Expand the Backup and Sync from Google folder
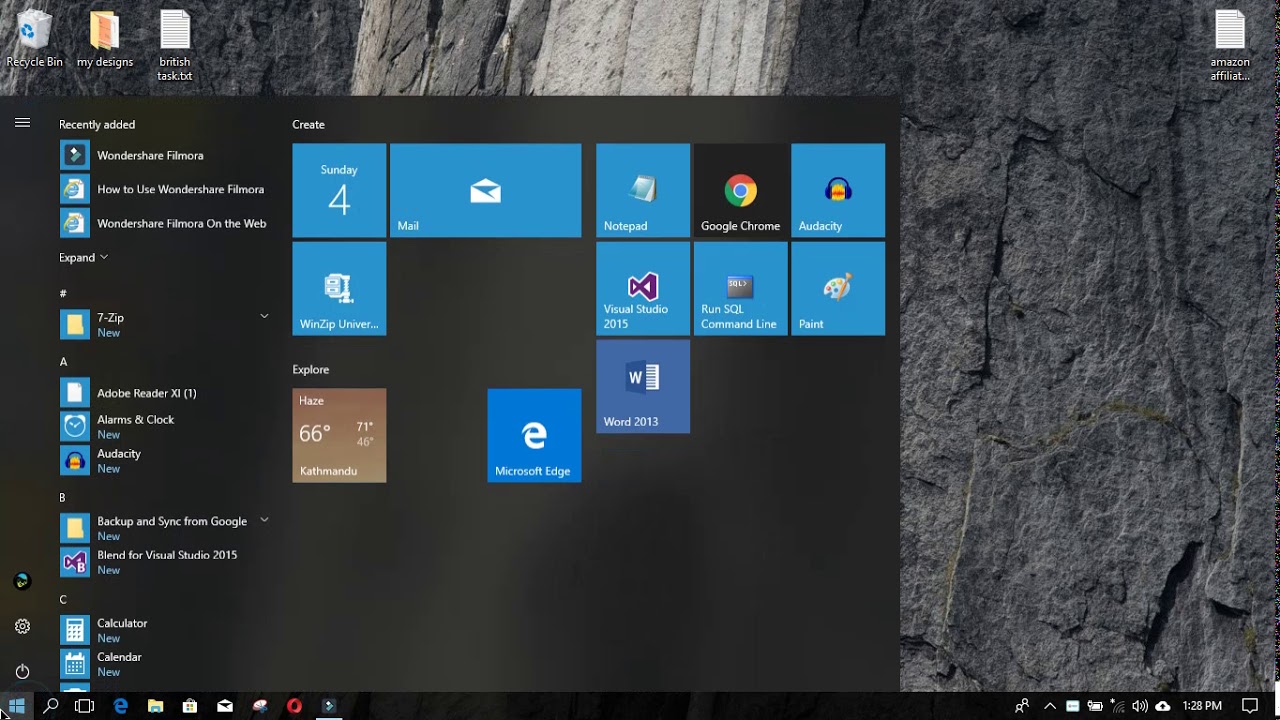The height and width of the screenshot is (720, 1280). pyautogui.click(x=264, y=520)
